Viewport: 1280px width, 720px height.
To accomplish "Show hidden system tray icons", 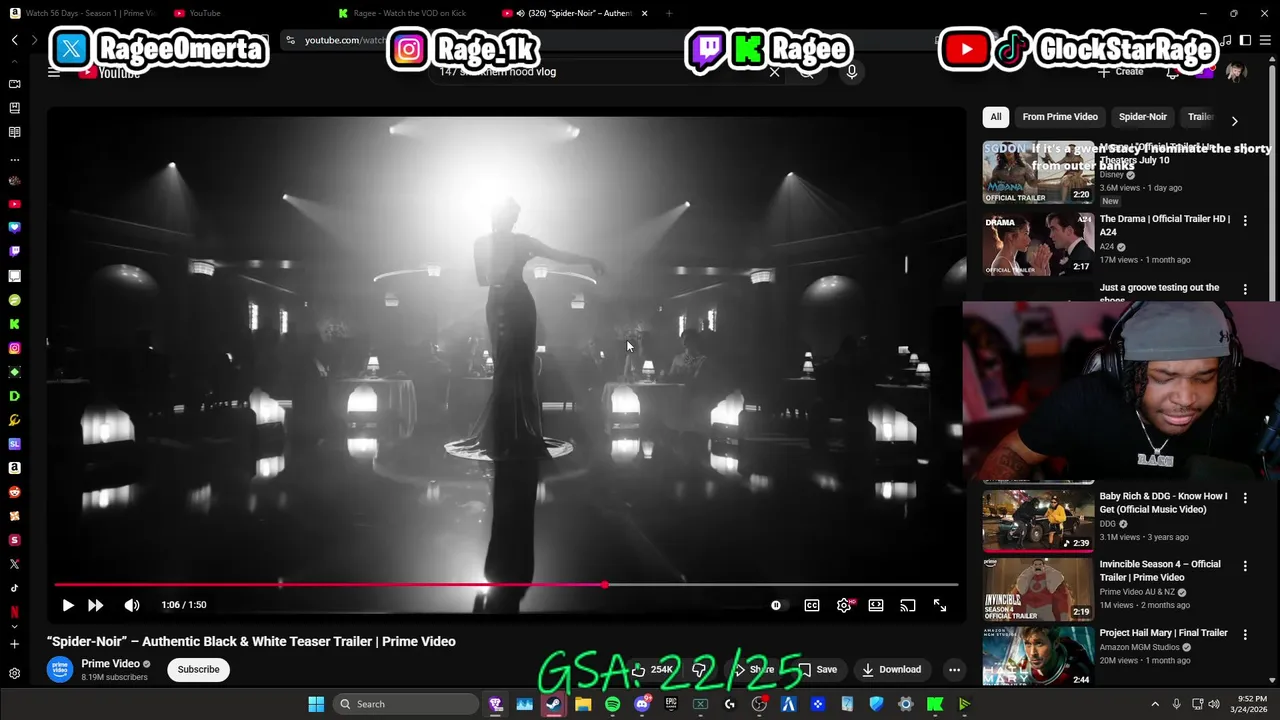I will click(x=1155, y=704).
